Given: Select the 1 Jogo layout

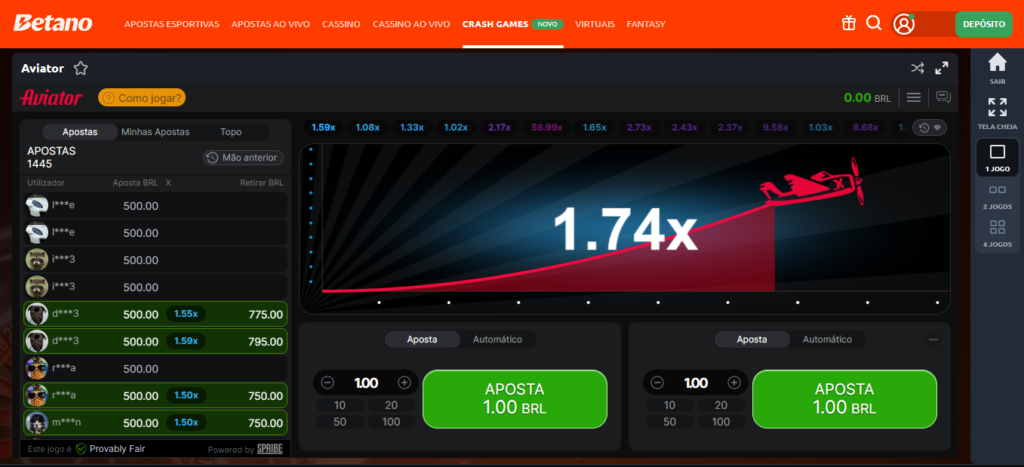Looking at the screenshot, I should [997, 157].
